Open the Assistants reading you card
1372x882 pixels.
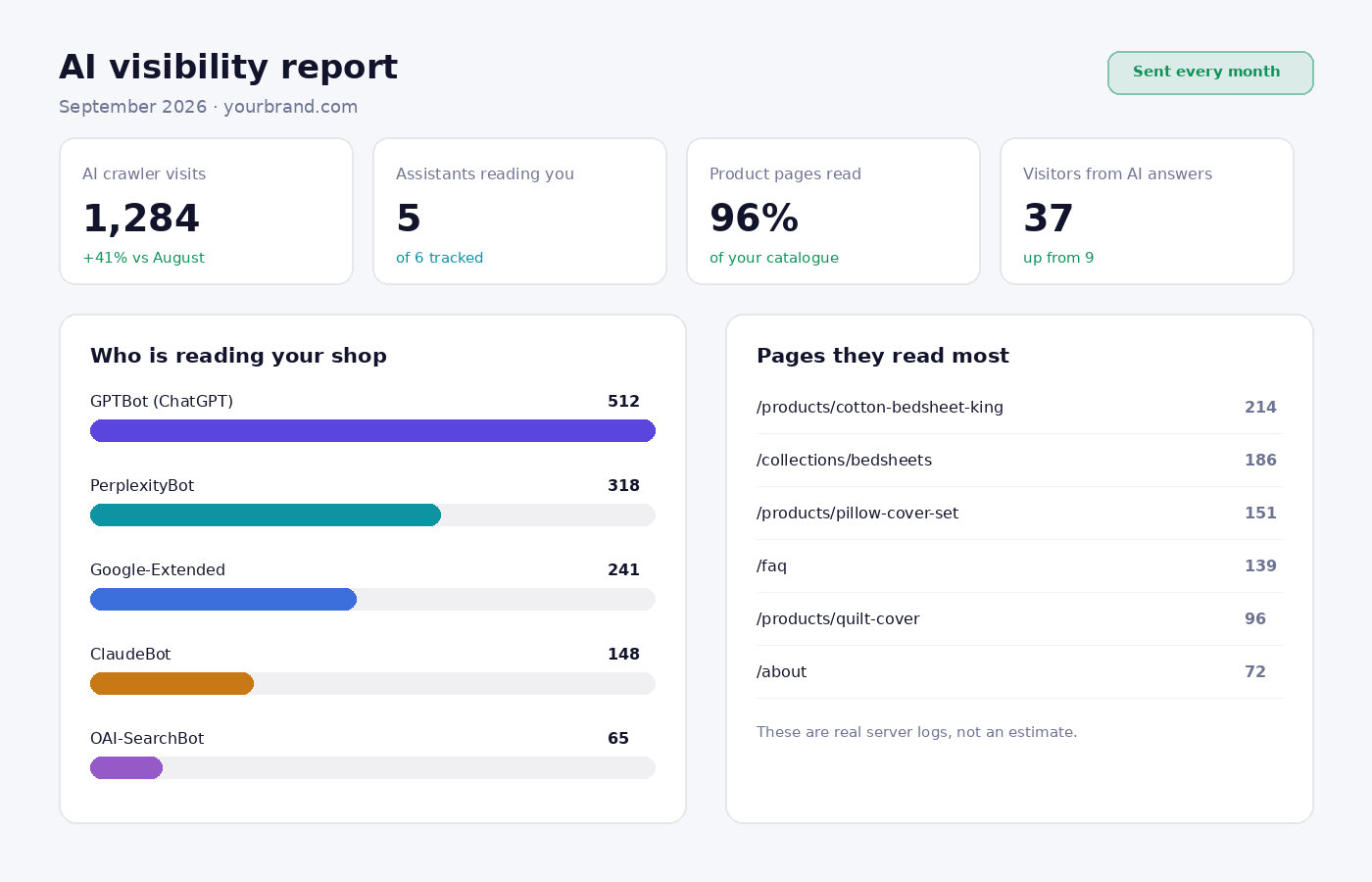click(x=520, y=212)
